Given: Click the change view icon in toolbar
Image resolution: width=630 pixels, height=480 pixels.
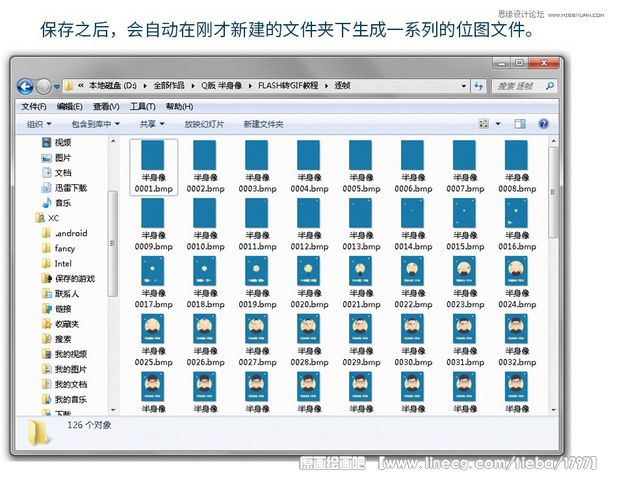Looking at the screenshot, I should 484,124.
